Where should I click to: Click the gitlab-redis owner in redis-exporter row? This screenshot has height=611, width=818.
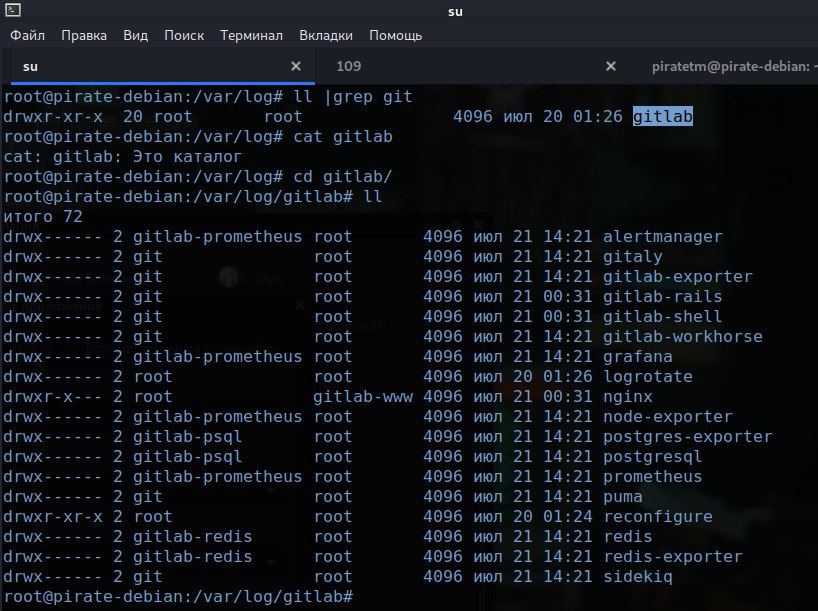tap(193, 557)
